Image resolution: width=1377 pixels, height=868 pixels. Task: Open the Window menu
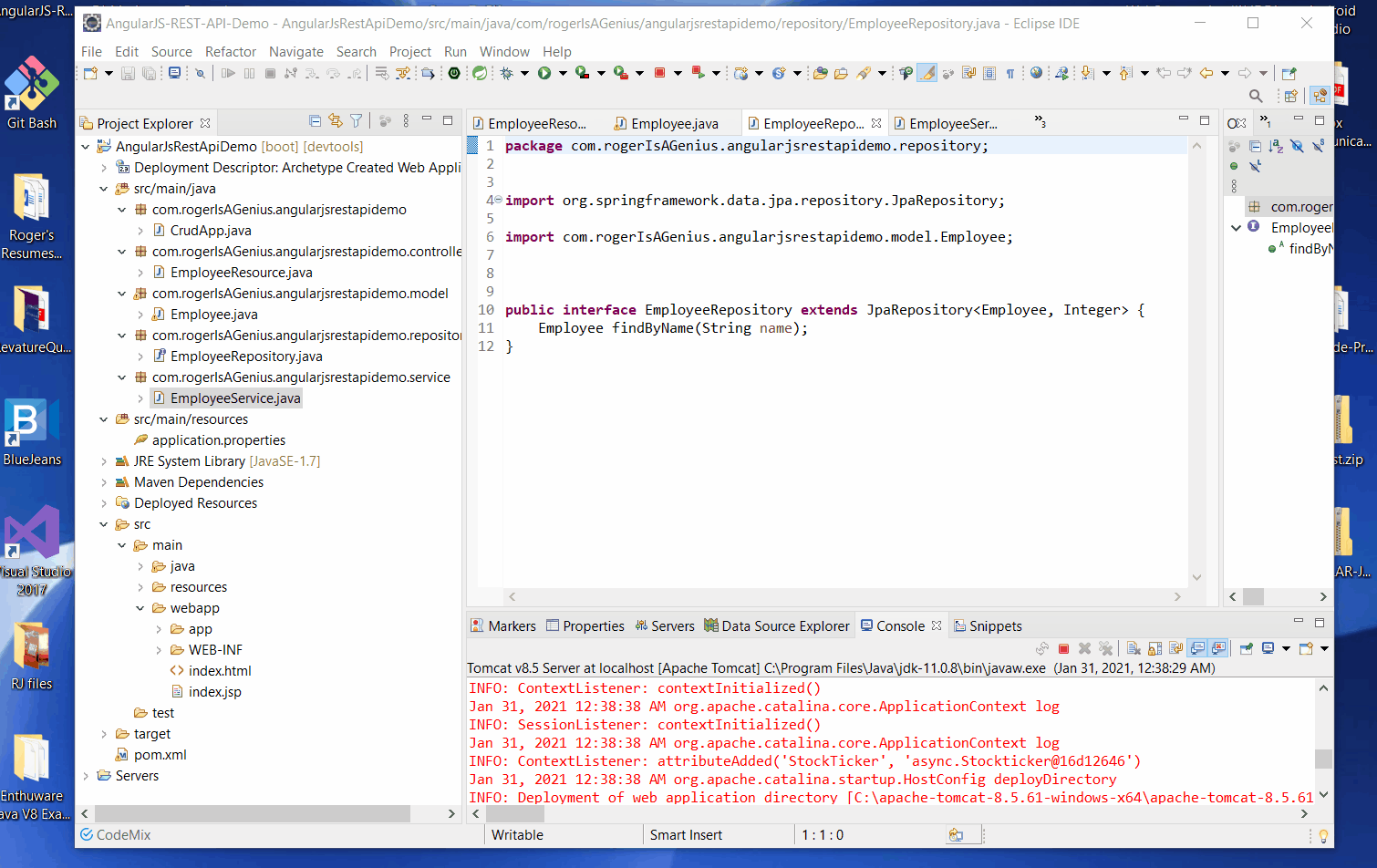[x=504, y=52]
